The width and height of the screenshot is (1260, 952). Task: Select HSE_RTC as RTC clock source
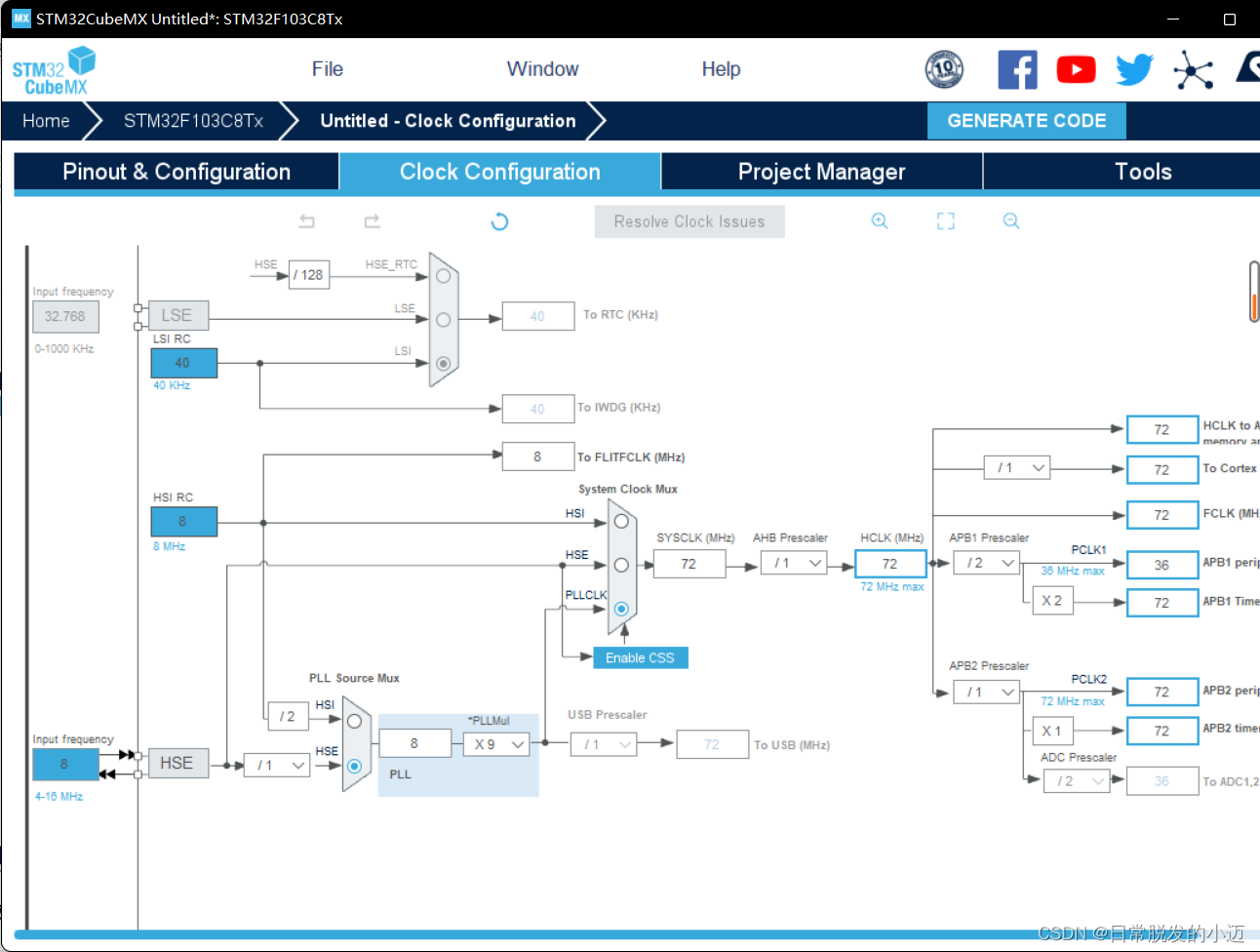point(443,276)
